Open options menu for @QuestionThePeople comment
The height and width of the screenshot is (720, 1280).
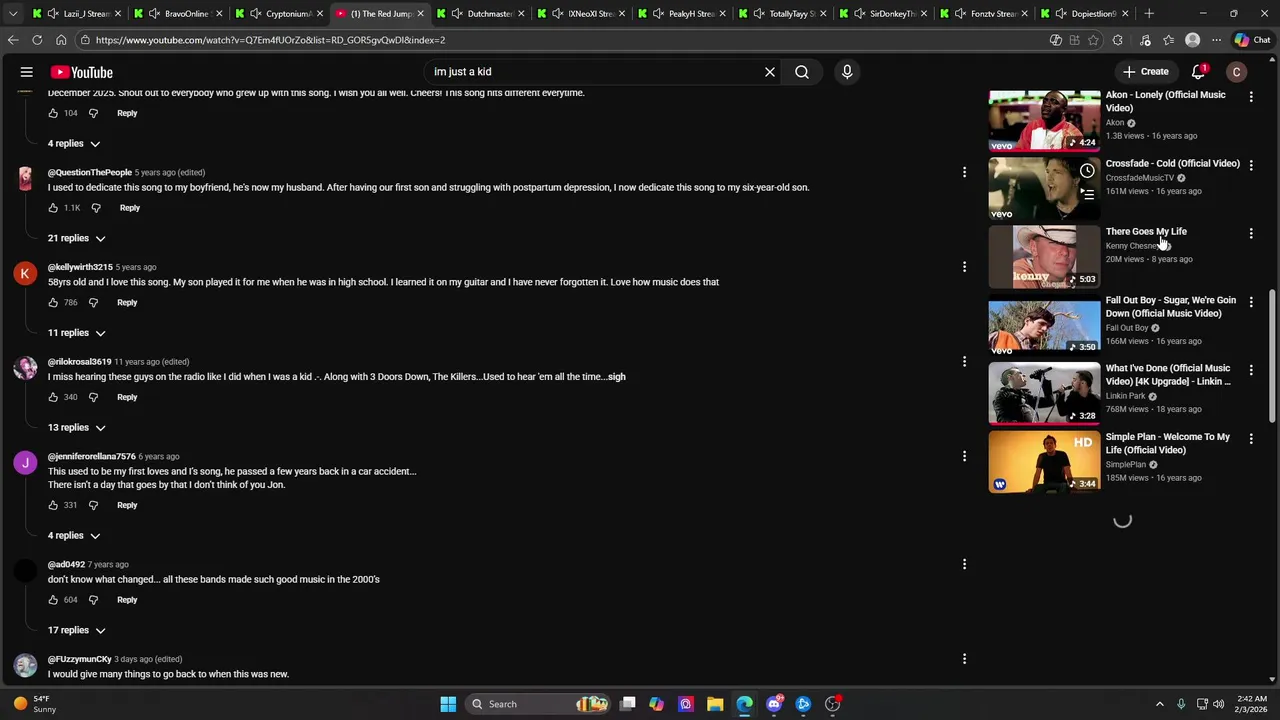[x=964, y=172]
